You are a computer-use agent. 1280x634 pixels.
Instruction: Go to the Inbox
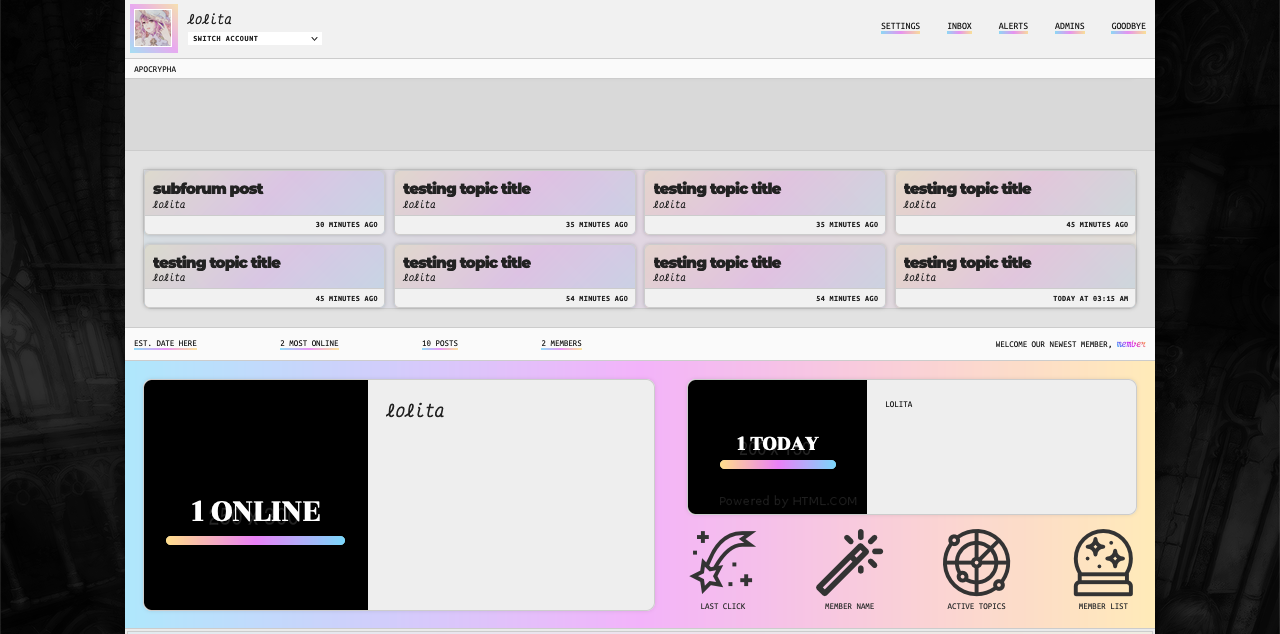[959, 26]
